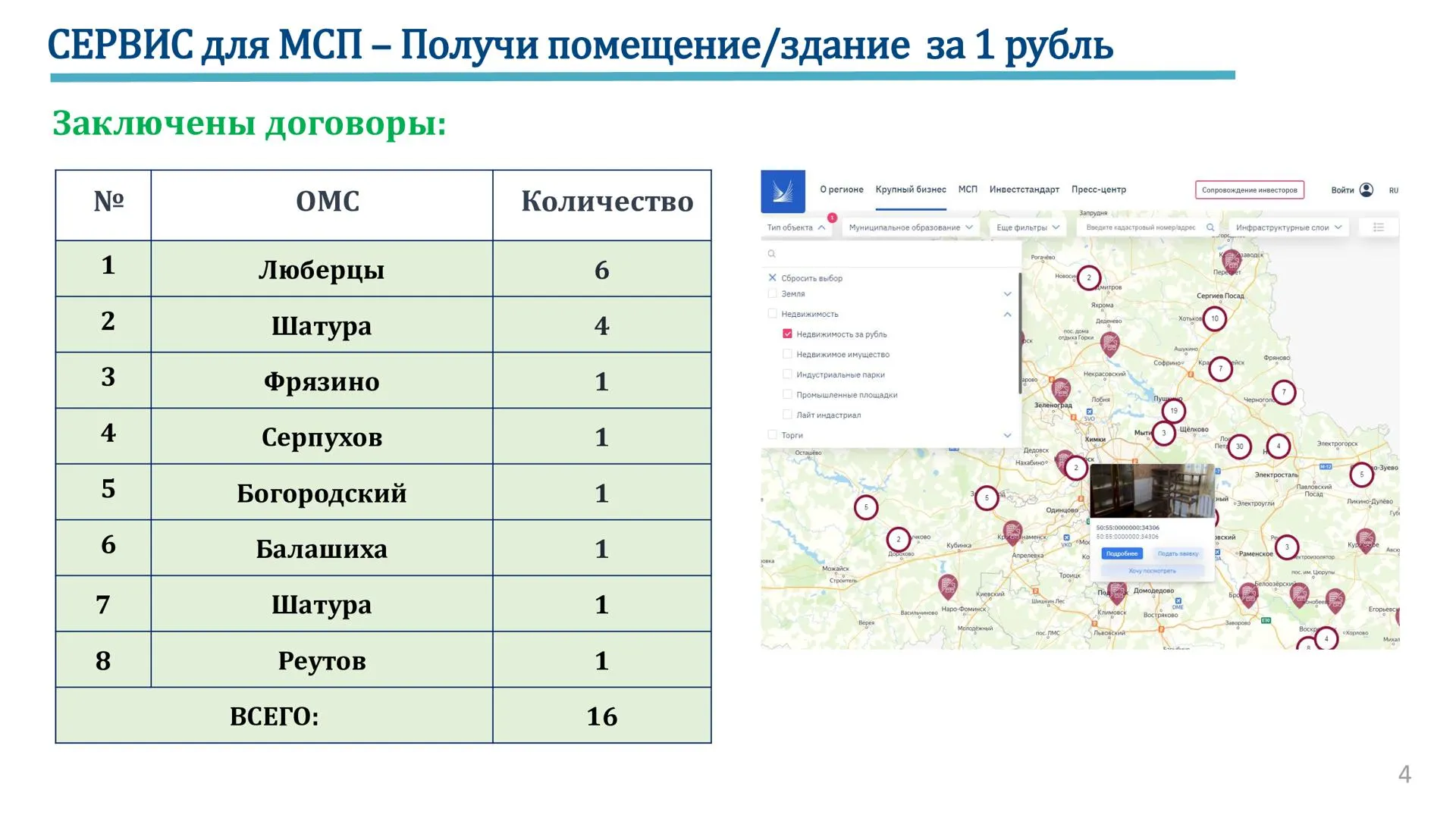Viewport: 1456px width, 818px height.
Task: Click the search field in object type panel
Action: click(x=891, y=254)
